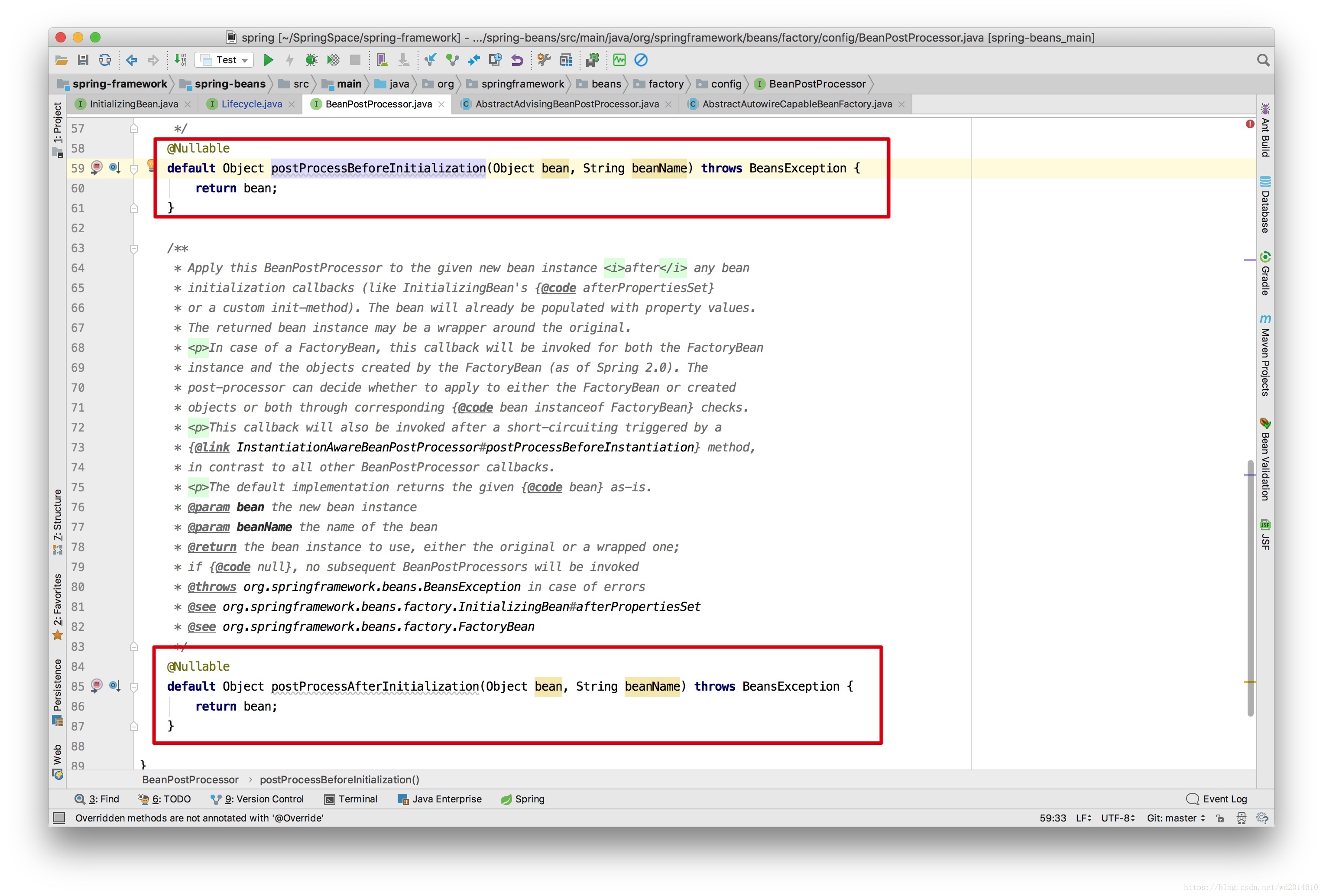Click the Hector inspector icon in status bar

1241,818
